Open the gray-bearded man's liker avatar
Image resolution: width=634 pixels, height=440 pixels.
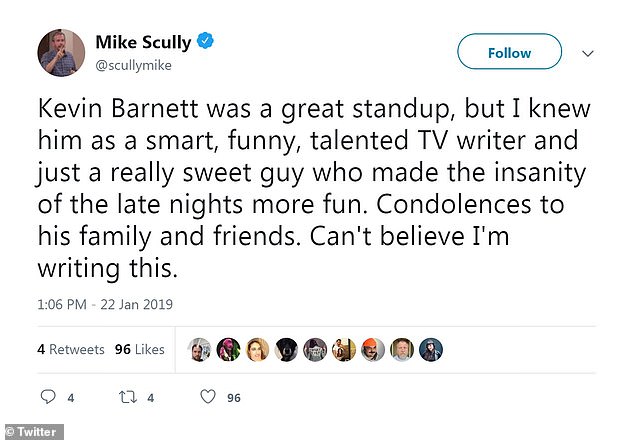point(402,349)
